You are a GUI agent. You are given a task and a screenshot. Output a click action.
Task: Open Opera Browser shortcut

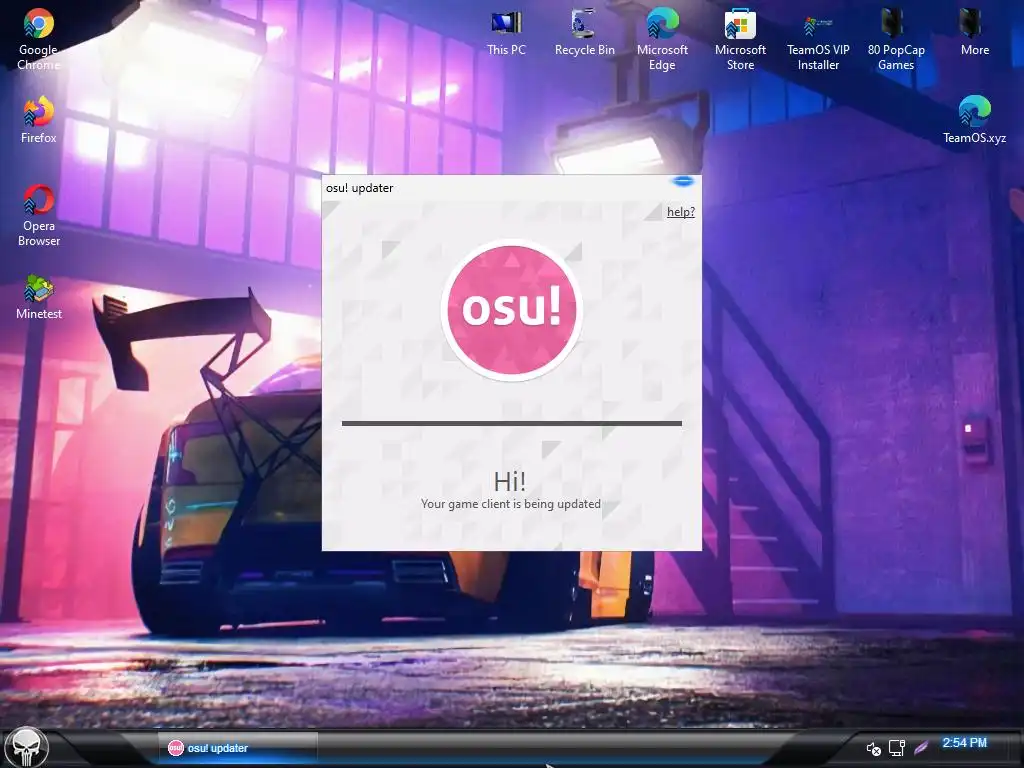pos(39,216)
